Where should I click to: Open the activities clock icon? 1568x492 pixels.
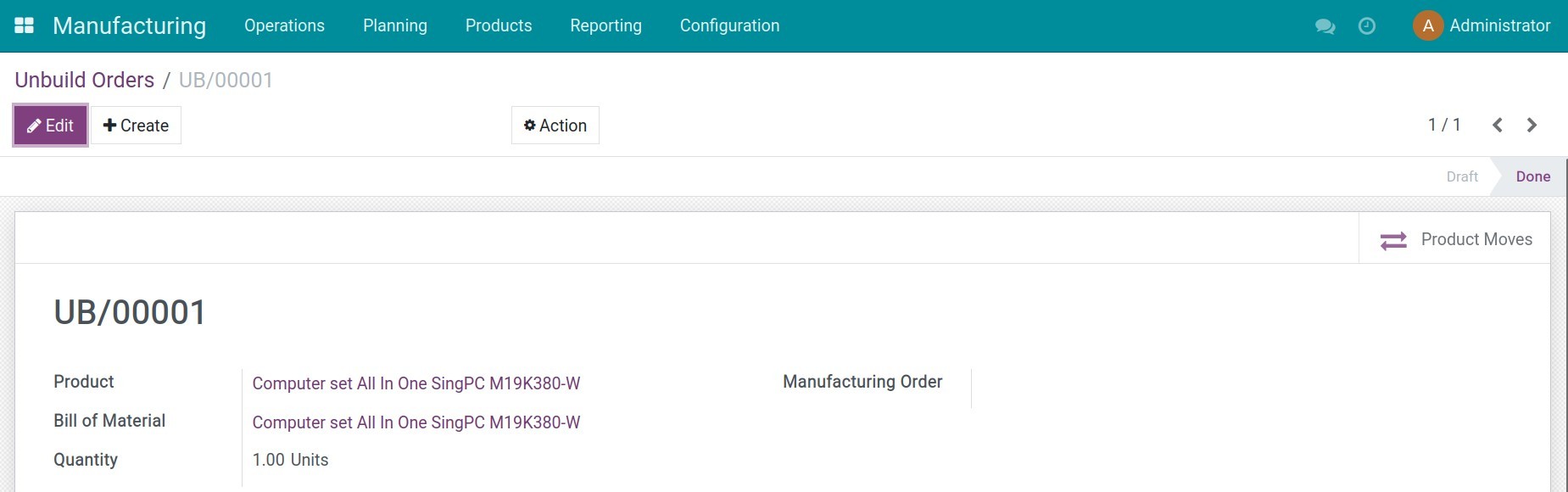click(x=1365, y=26)
